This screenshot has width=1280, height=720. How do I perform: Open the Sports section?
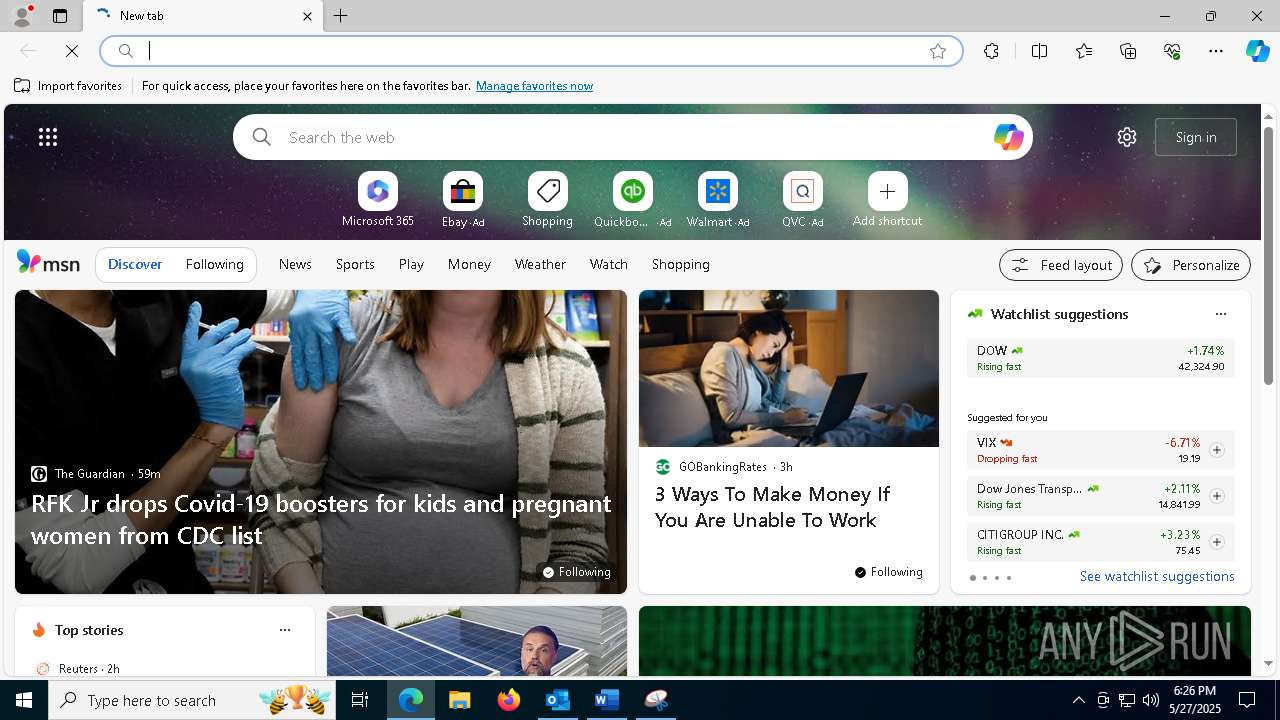click(x=355, y=264)
